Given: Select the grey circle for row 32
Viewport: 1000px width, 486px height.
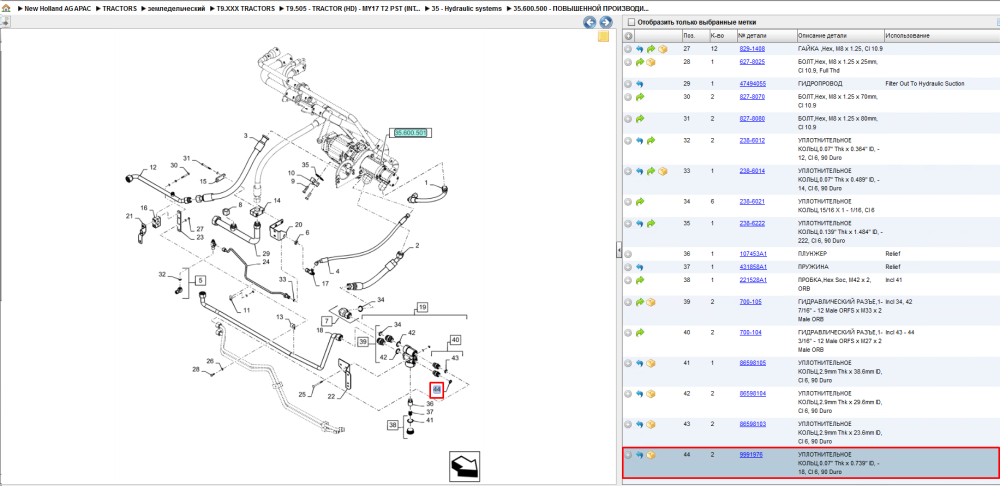Looking at the screenshot, I should 628,141.
